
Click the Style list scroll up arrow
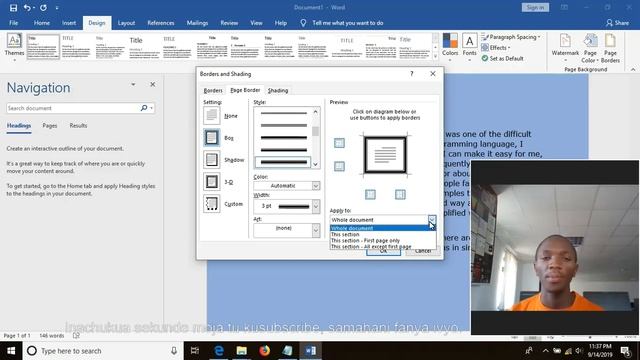pyautogui.click(x=316, y=112)
